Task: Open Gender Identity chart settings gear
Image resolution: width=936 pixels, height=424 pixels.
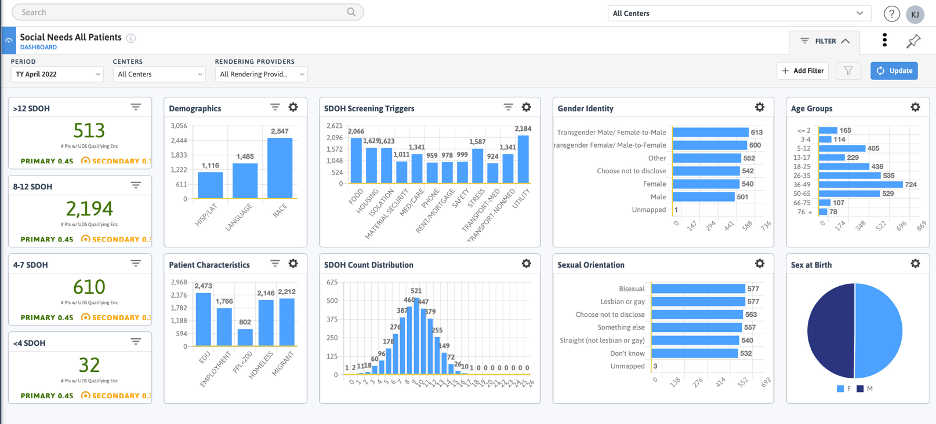Action: pyautogui.click(x=759, y=107)
